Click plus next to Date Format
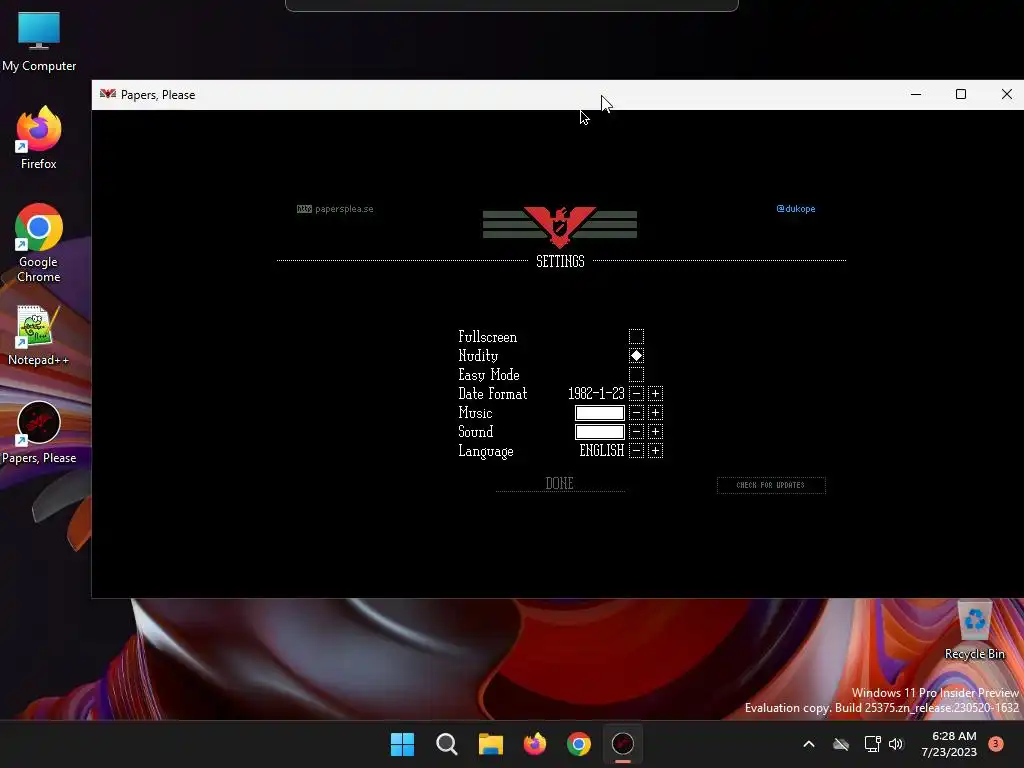 coord(656,394)
